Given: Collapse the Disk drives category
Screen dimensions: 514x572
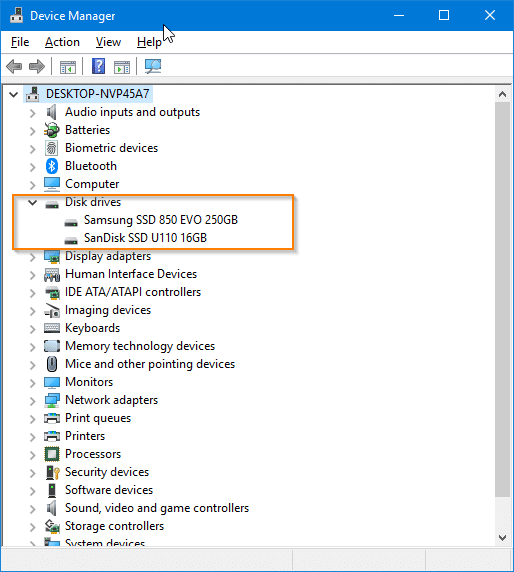Looking at the screenshot, I should click(x=32, y=202).
